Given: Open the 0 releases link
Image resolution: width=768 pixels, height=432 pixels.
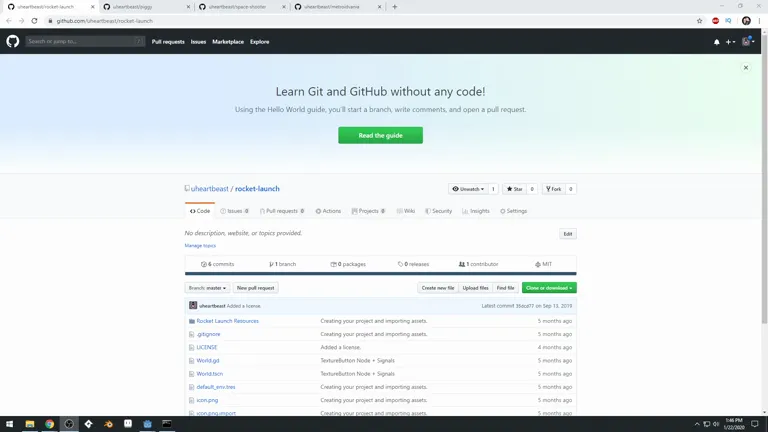Looking at the screenshot, I should tap(413, 264).
